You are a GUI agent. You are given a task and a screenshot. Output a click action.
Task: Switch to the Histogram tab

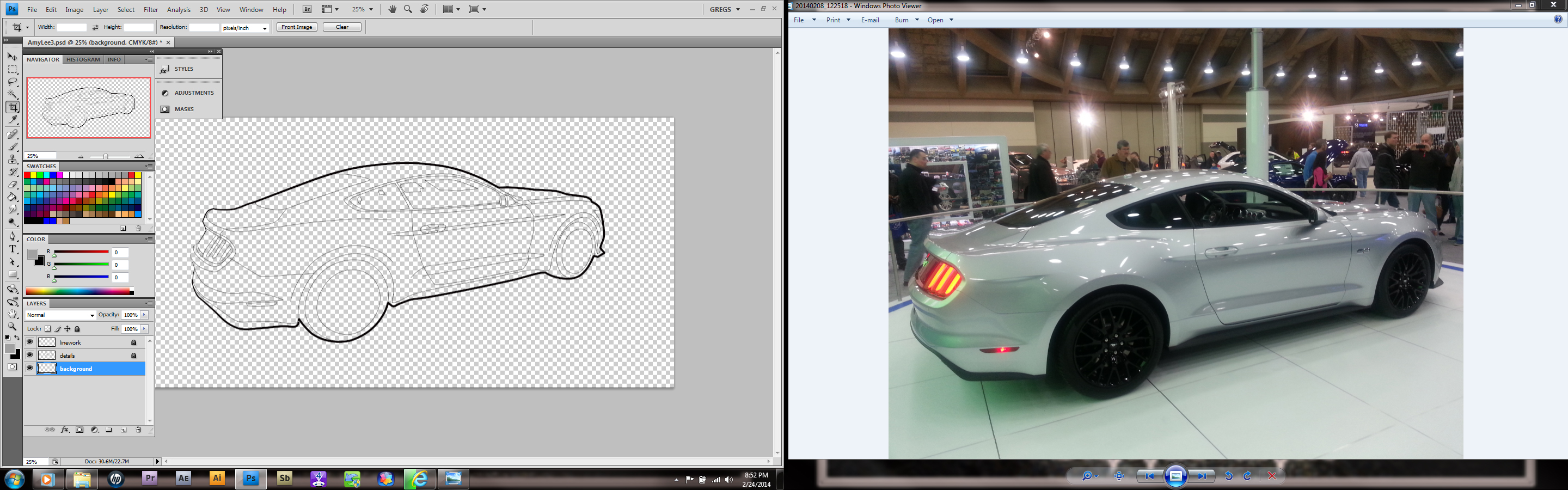[83, 60]
